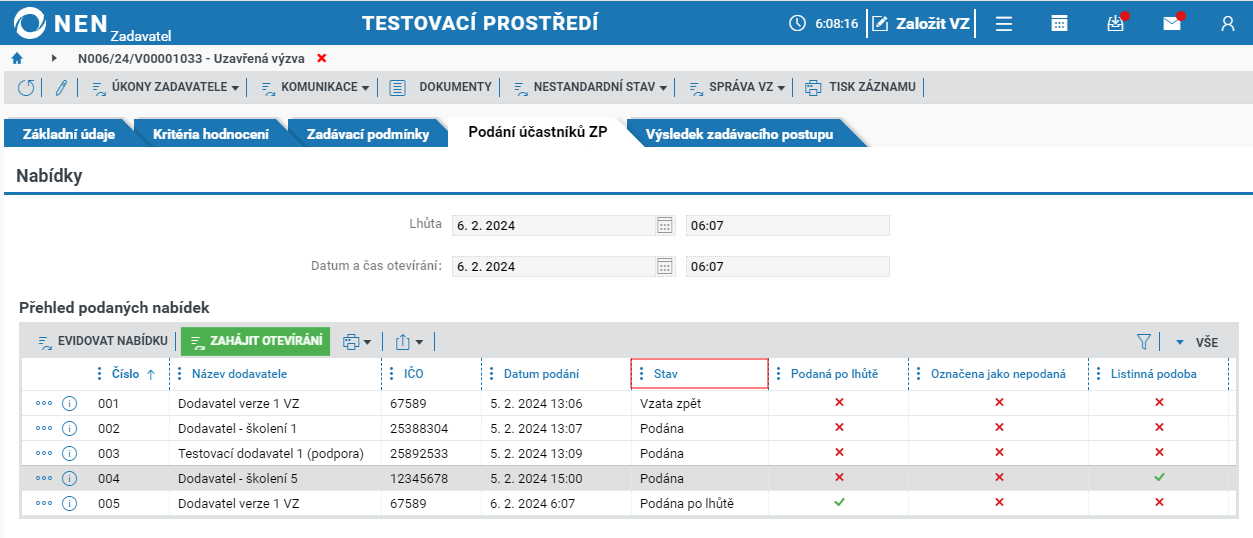
Task: Open row actions dots for offer 001
Action: click(x=44, y=403)
